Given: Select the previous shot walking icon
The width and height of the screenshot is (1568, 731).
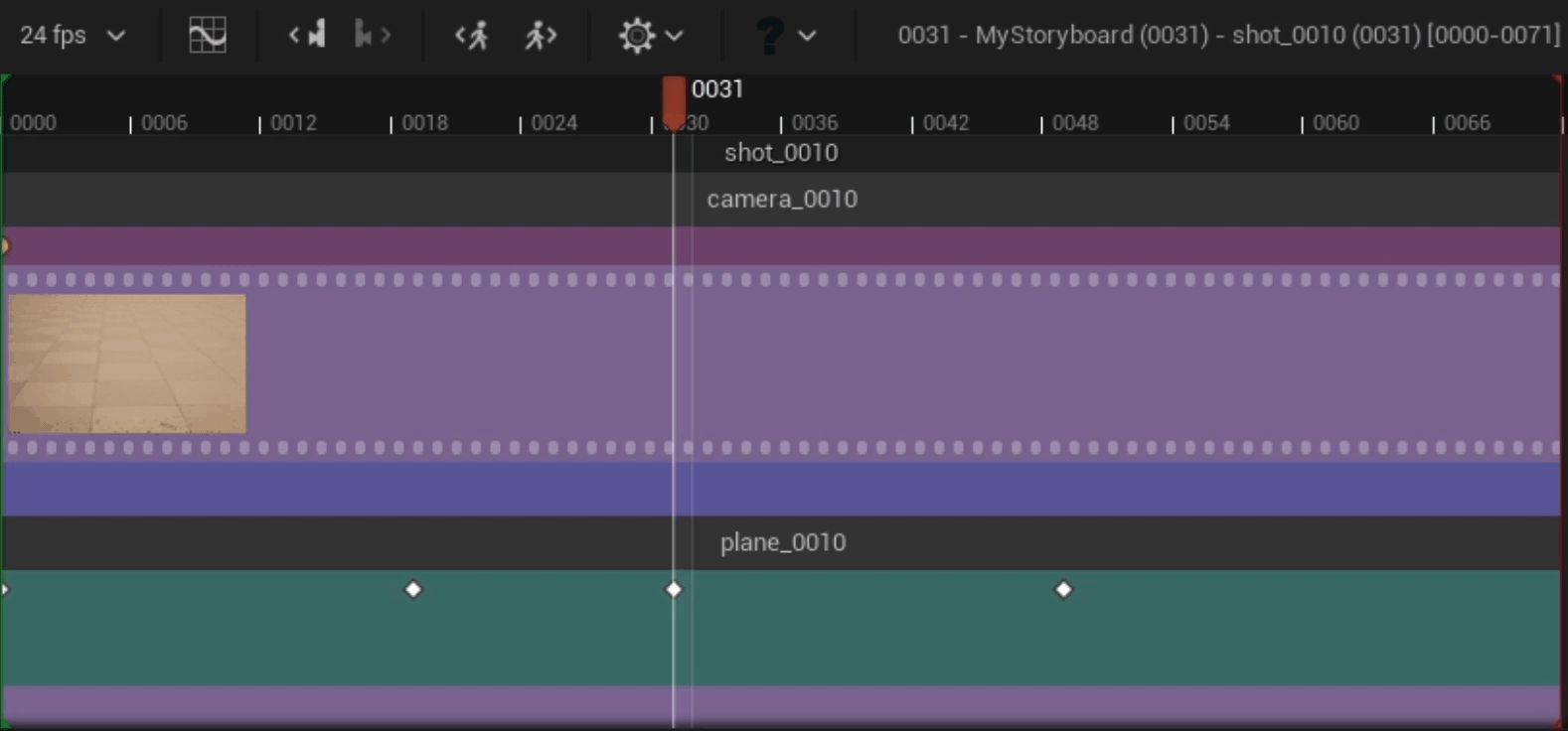Looking at the screenshot, I should [x=472, y=37].
